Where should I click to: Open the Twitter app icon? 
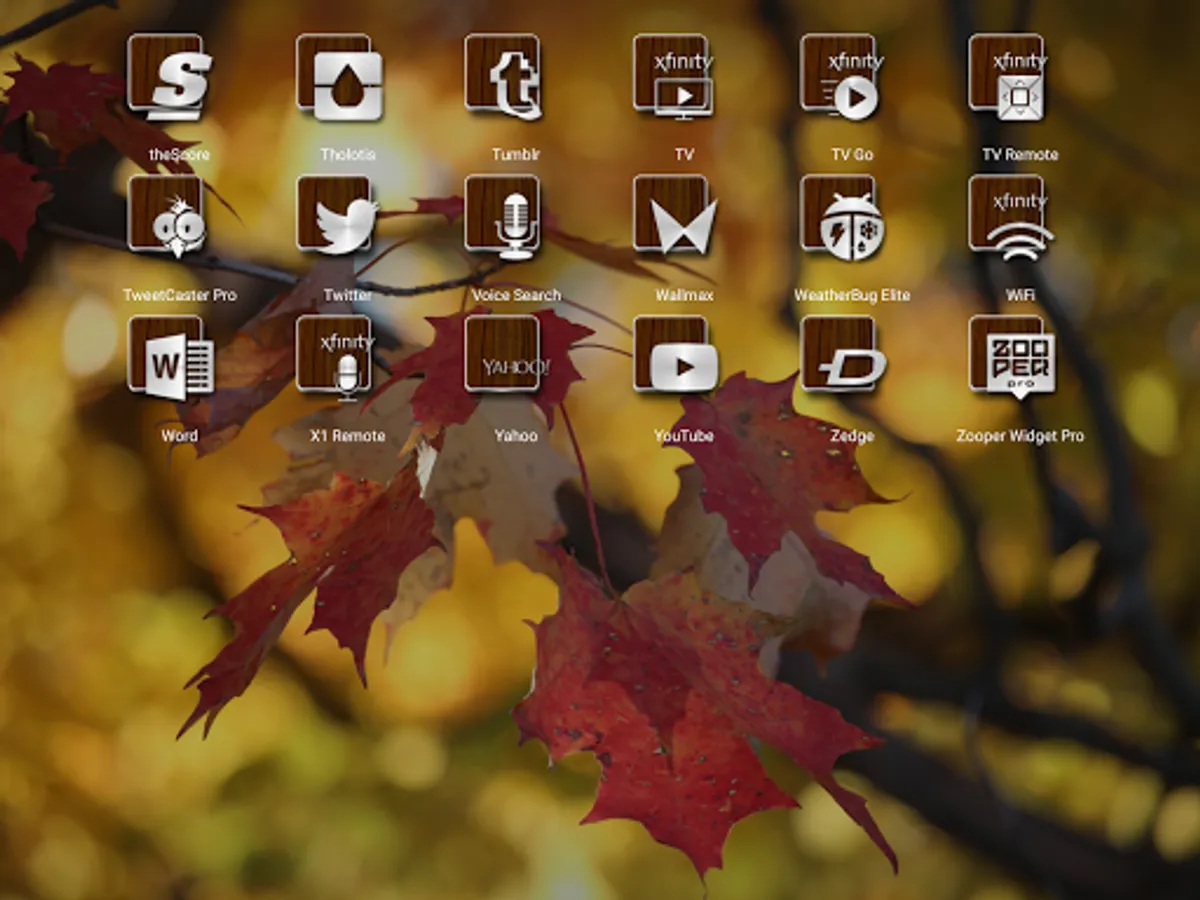339,218
